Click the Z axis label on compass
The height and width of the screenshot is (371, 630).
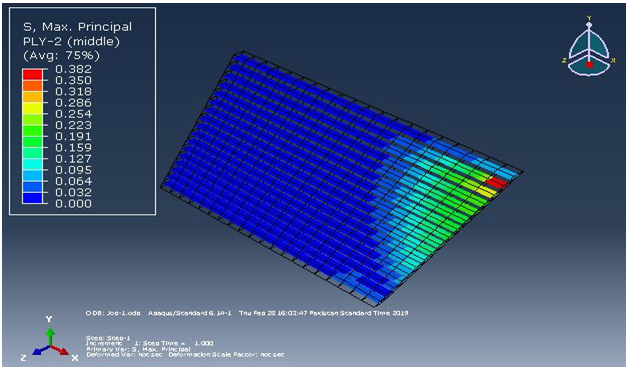click(x=565, y=60)
